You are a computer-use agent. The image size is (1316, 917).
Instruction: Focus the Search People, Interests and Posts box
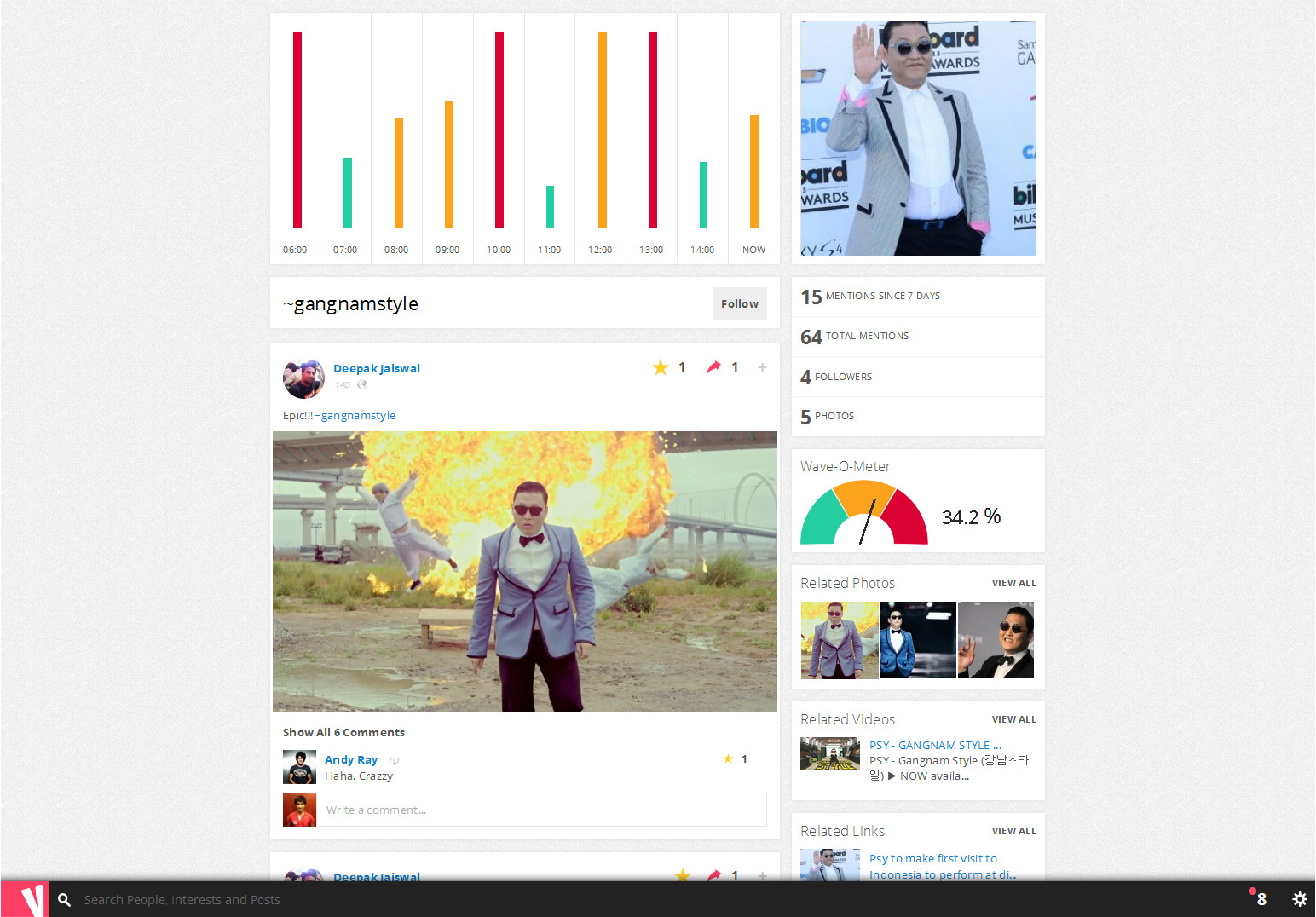coord(182,900)
